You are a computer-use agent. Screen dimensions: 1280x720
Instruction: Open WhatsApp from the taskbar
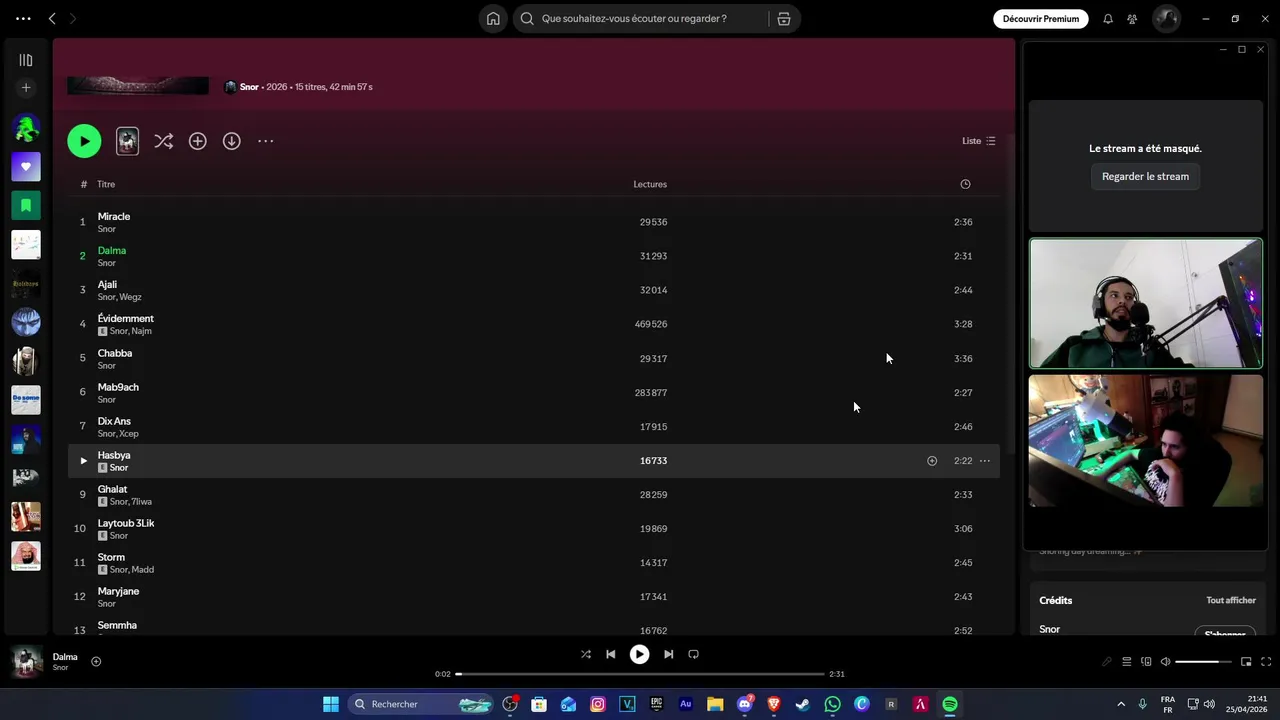coord(832,704)
